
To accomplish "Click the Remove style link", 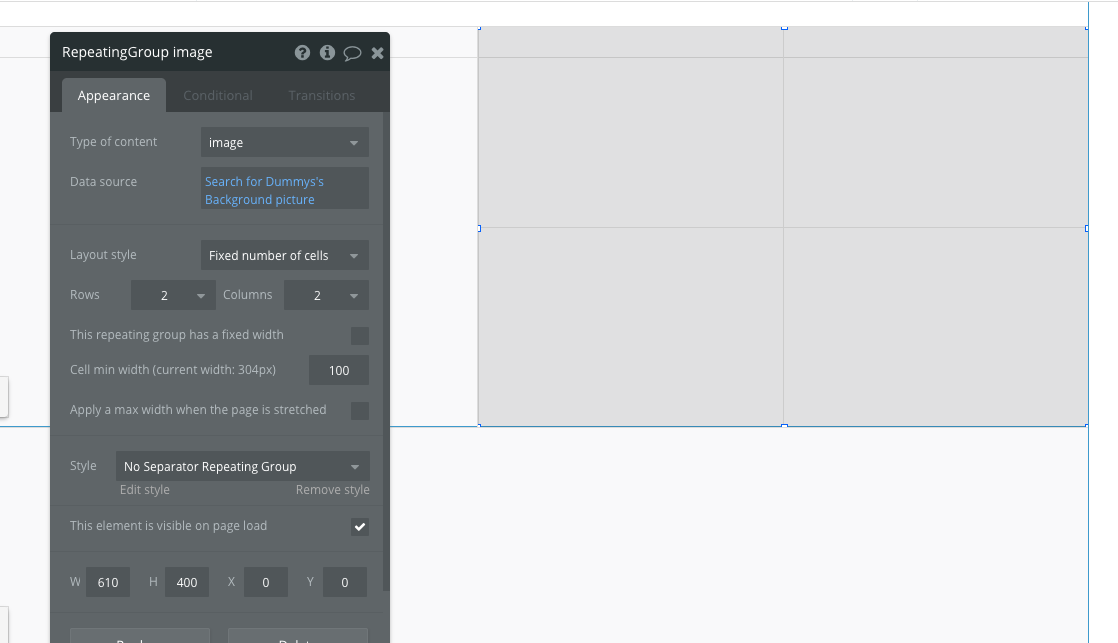I will pos(332,490).
